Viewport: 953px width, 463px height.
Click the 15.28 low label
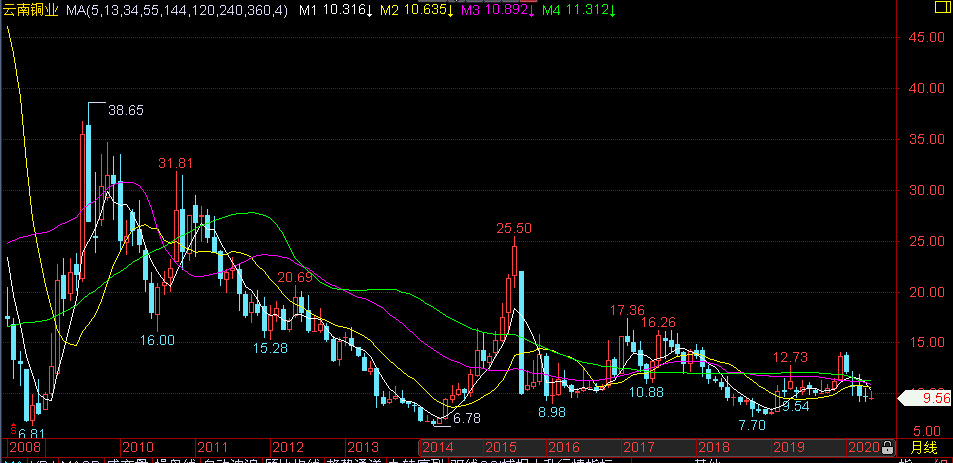(270, 349)
